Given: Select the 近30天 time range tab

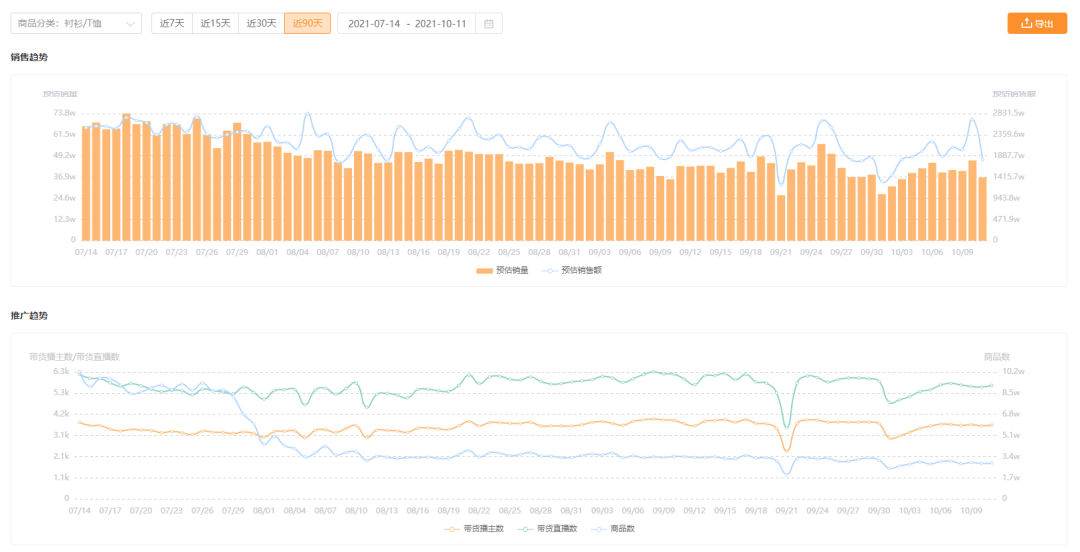Looking at the screenshot, I should [x=262, y=23].
